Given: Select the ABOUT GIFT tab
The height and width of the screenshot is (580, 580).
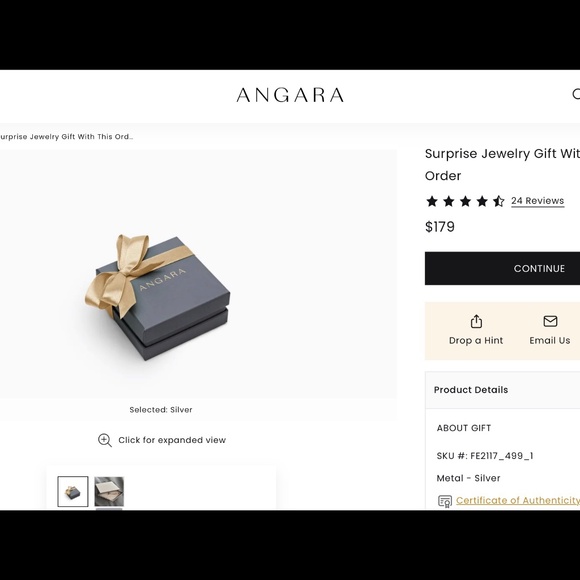Looking at the screenshot, I should [464, 428].
